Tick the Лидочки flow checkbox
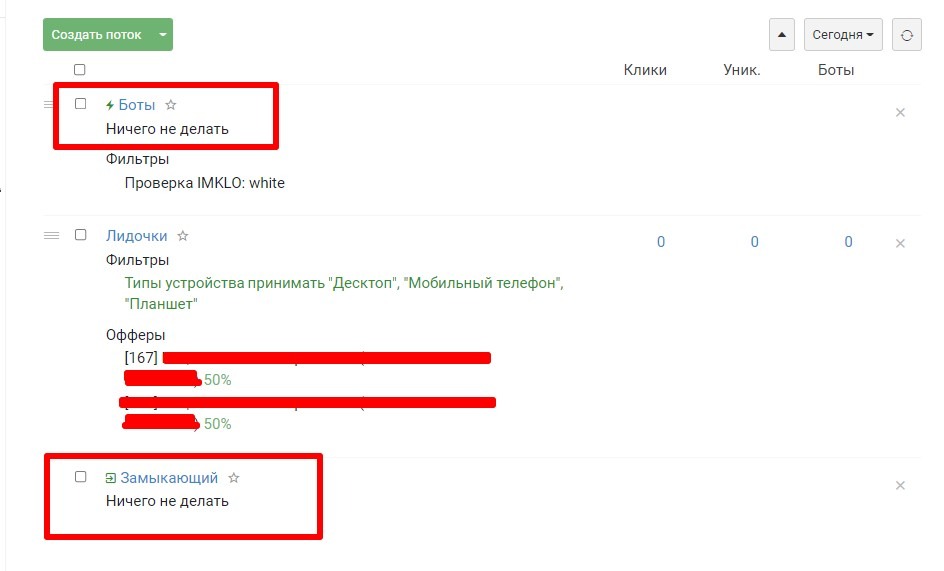This screenshot has width=944, height=571. 81,235
